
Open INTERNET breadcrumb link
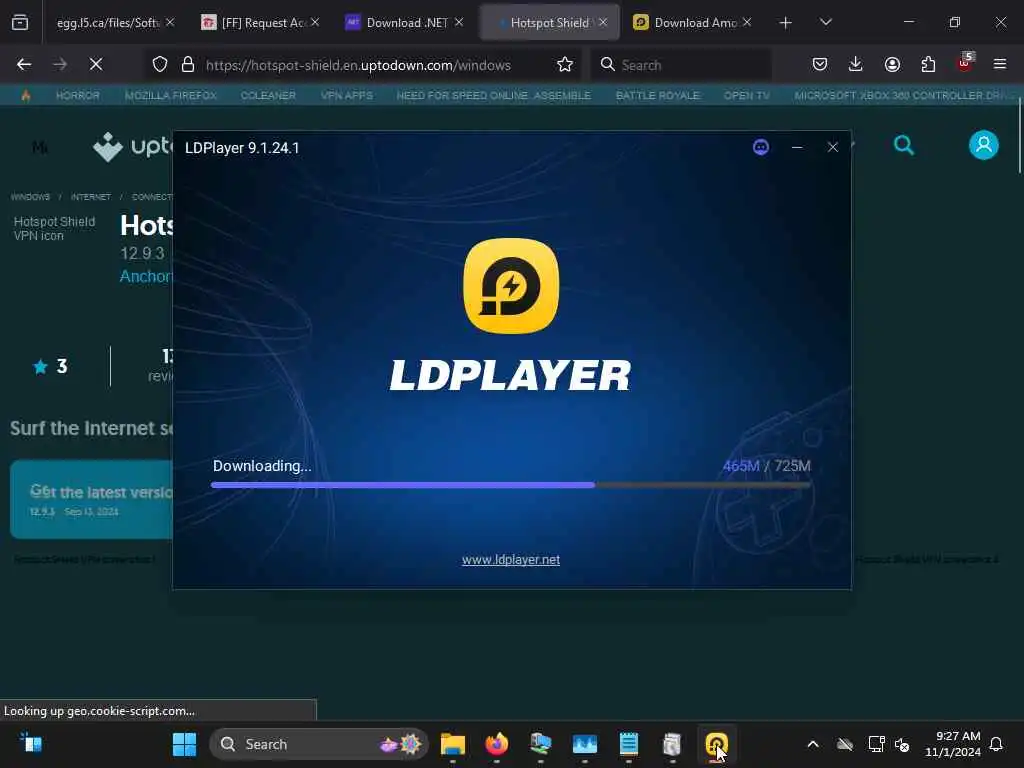[91, 197]
